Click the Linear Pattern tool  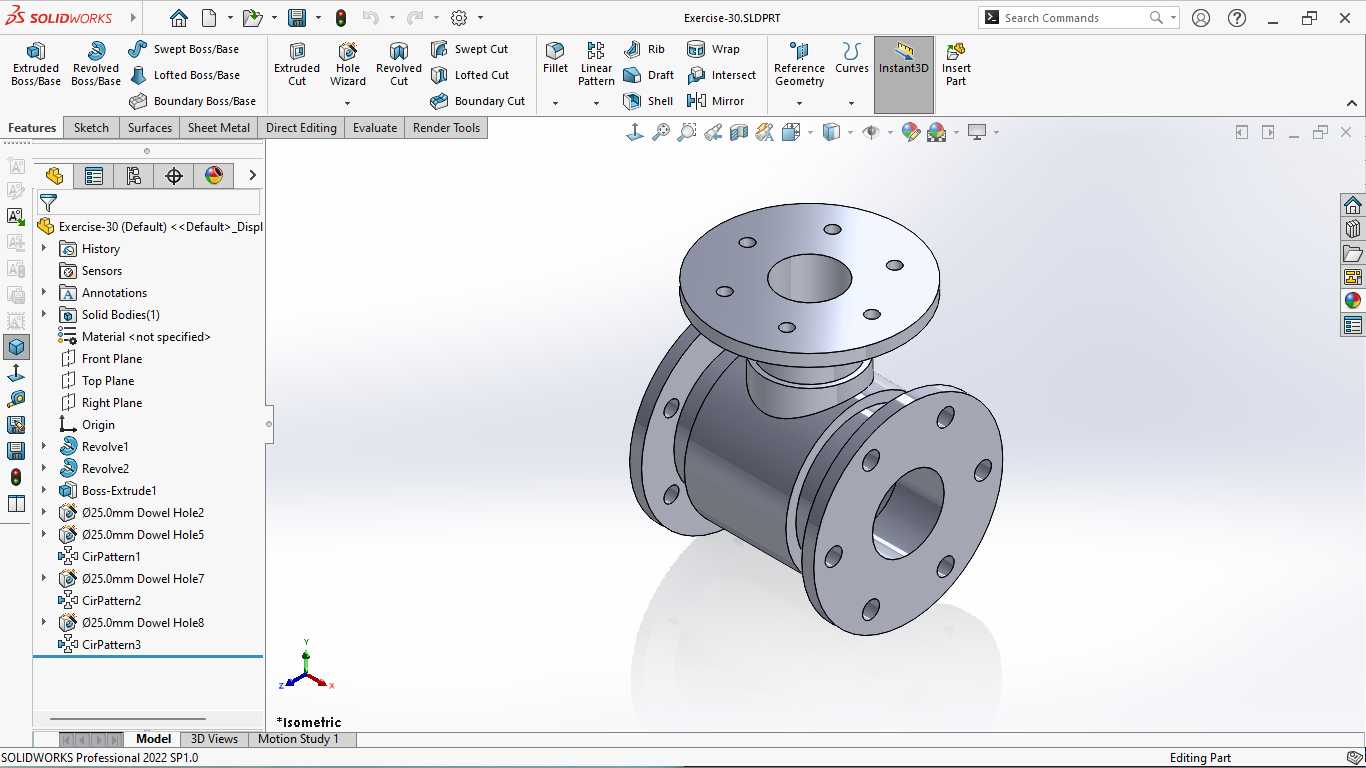click(596, 64)
